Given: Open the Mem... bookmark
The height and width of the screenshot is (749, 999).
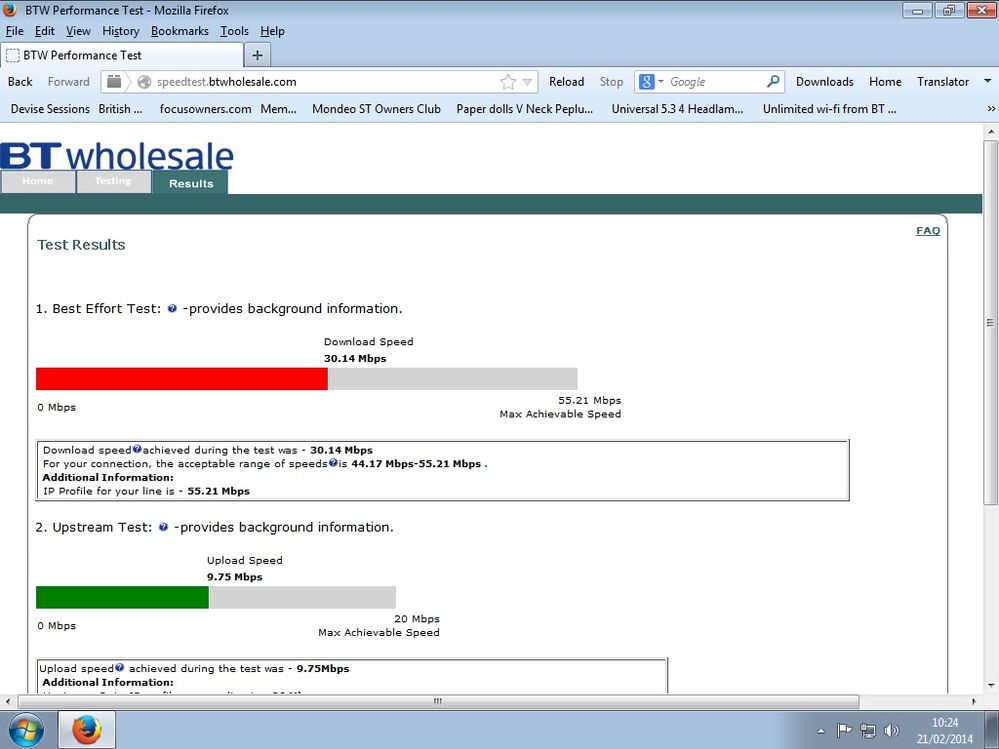Looking at the screenshot, I should (x=278, y=109).
